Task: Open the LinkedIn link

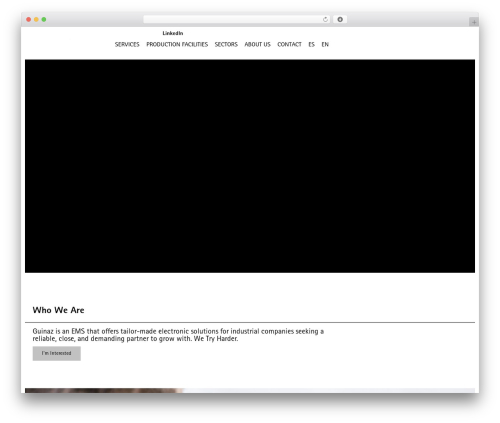Action: pyautogui.click(x=173, y=33)
